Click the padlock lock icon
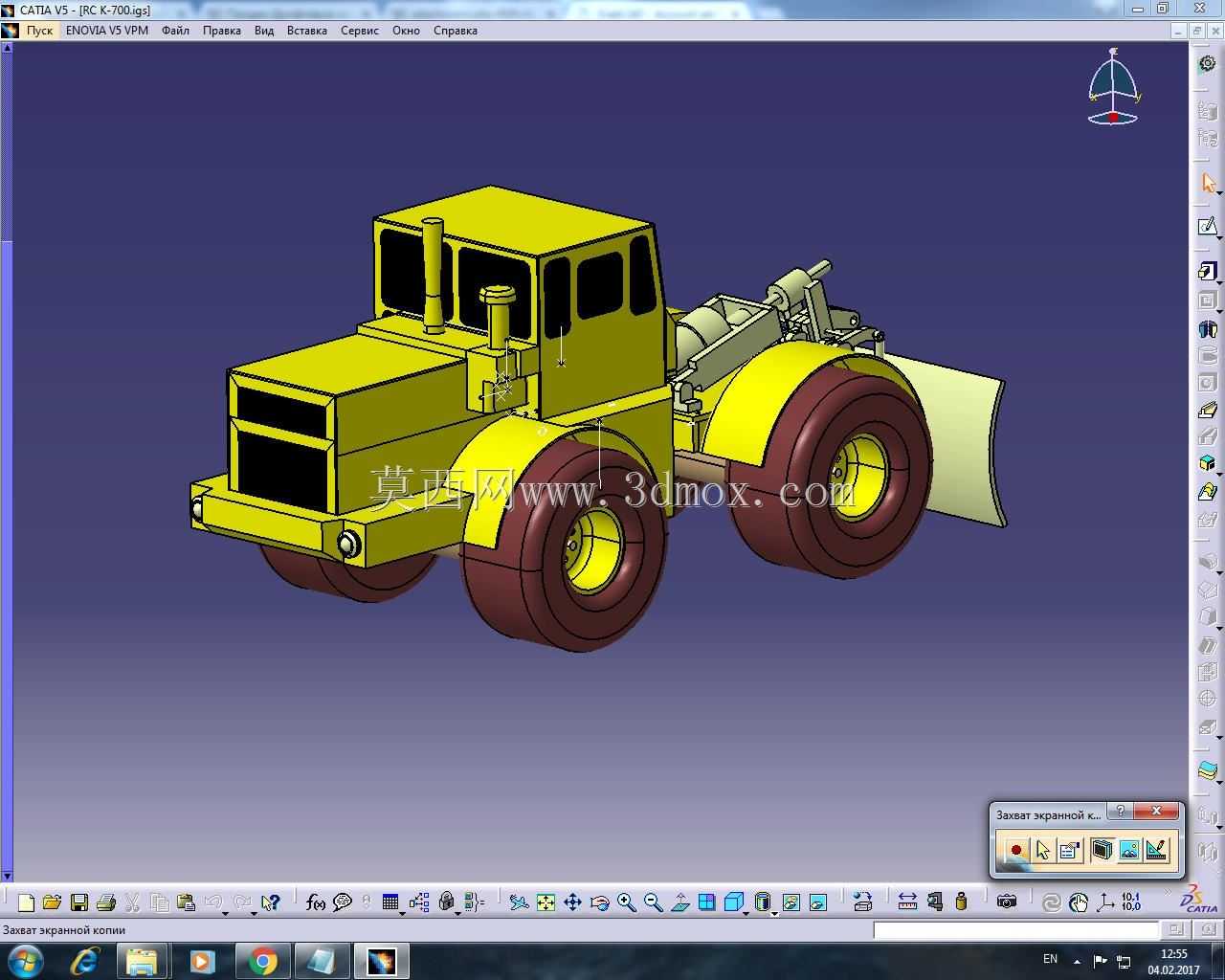Viewport: 1225px width, 980px height. pyautogui.click(x=447, y=902)
